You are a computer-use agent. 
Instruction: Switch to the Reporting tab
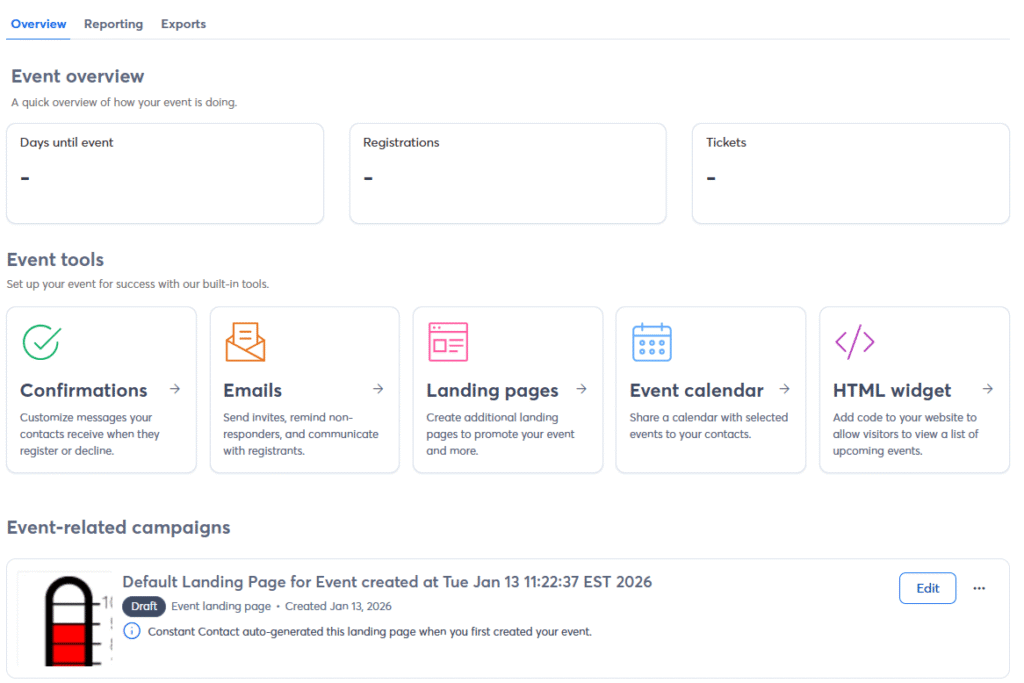click(113, 23)
